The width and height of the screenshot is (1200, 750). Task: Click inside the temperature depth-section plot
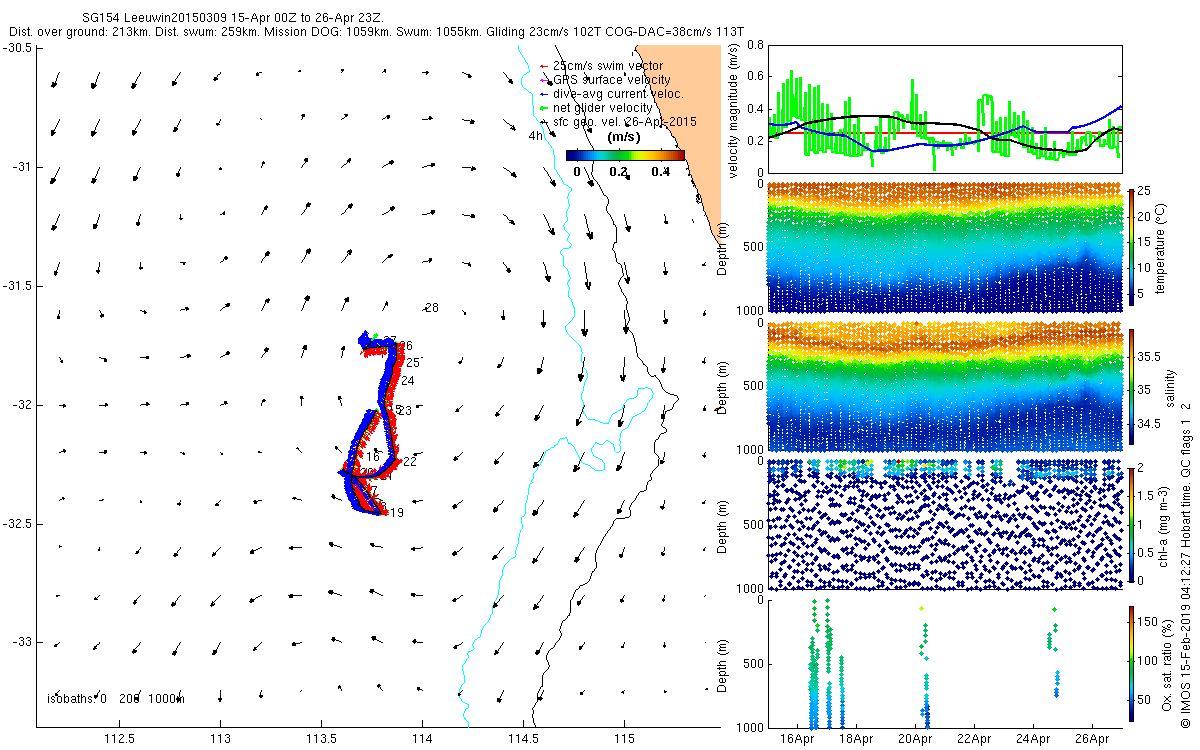click(x=945, y=247)
